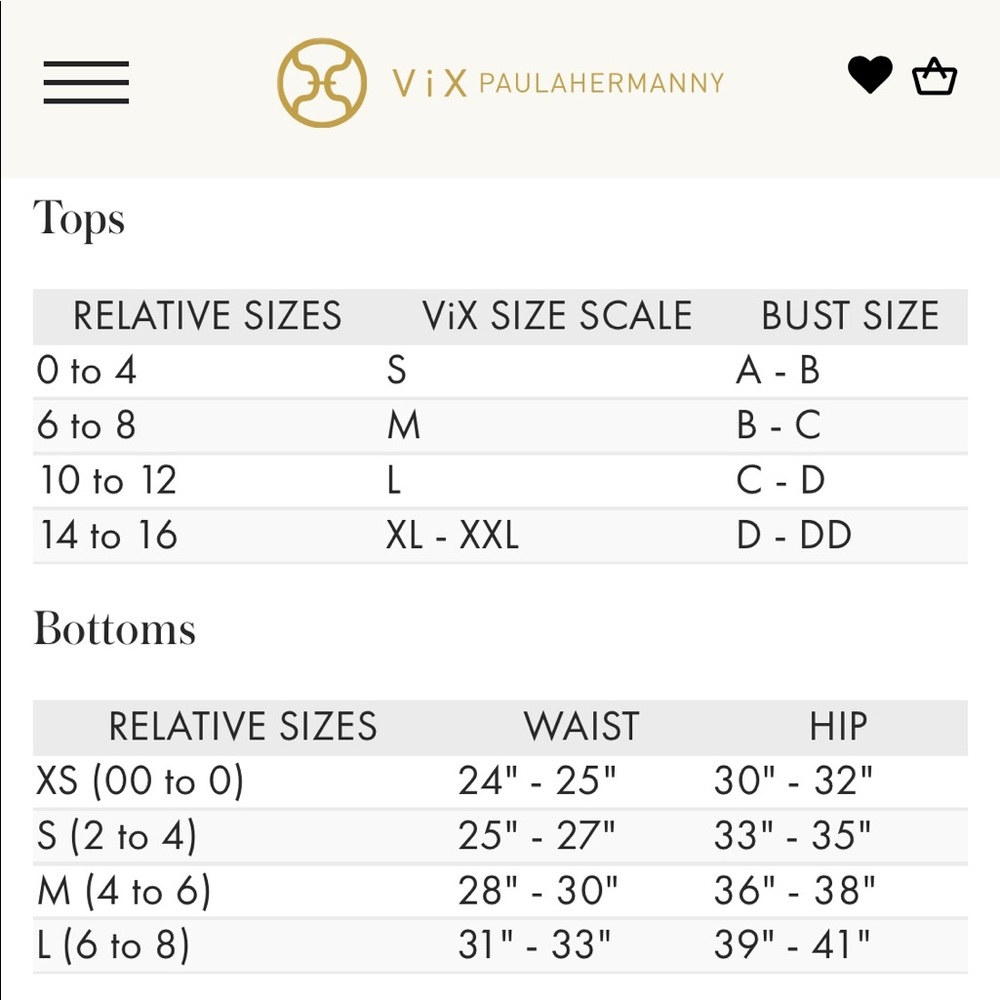The width and height of the screenshot is (1000, 1000).
Task: Open the hamburger navigation menu
Action: pyautogui.click(x=88, y=85)
